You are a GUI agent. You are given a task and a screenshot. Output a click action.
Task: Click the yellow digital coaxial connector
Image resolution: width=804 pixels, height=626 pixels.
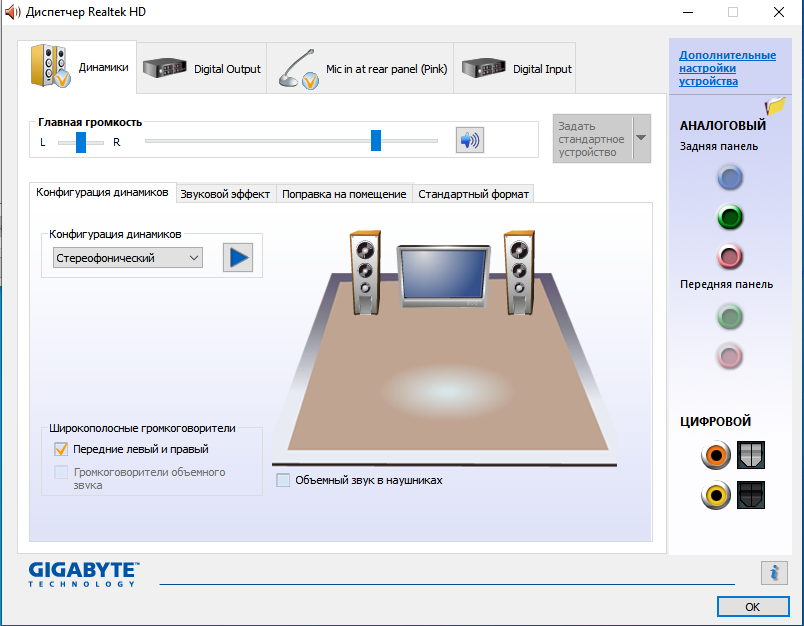pyautogui.click(x=716, y=495)
